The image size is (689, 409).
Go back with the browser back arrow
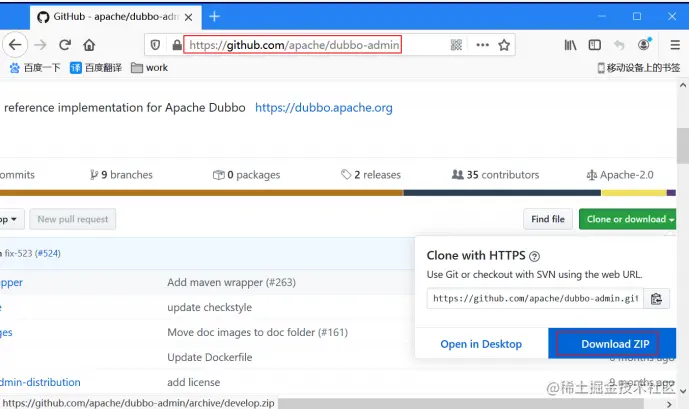pyautogui.click(x=15, y=45)
